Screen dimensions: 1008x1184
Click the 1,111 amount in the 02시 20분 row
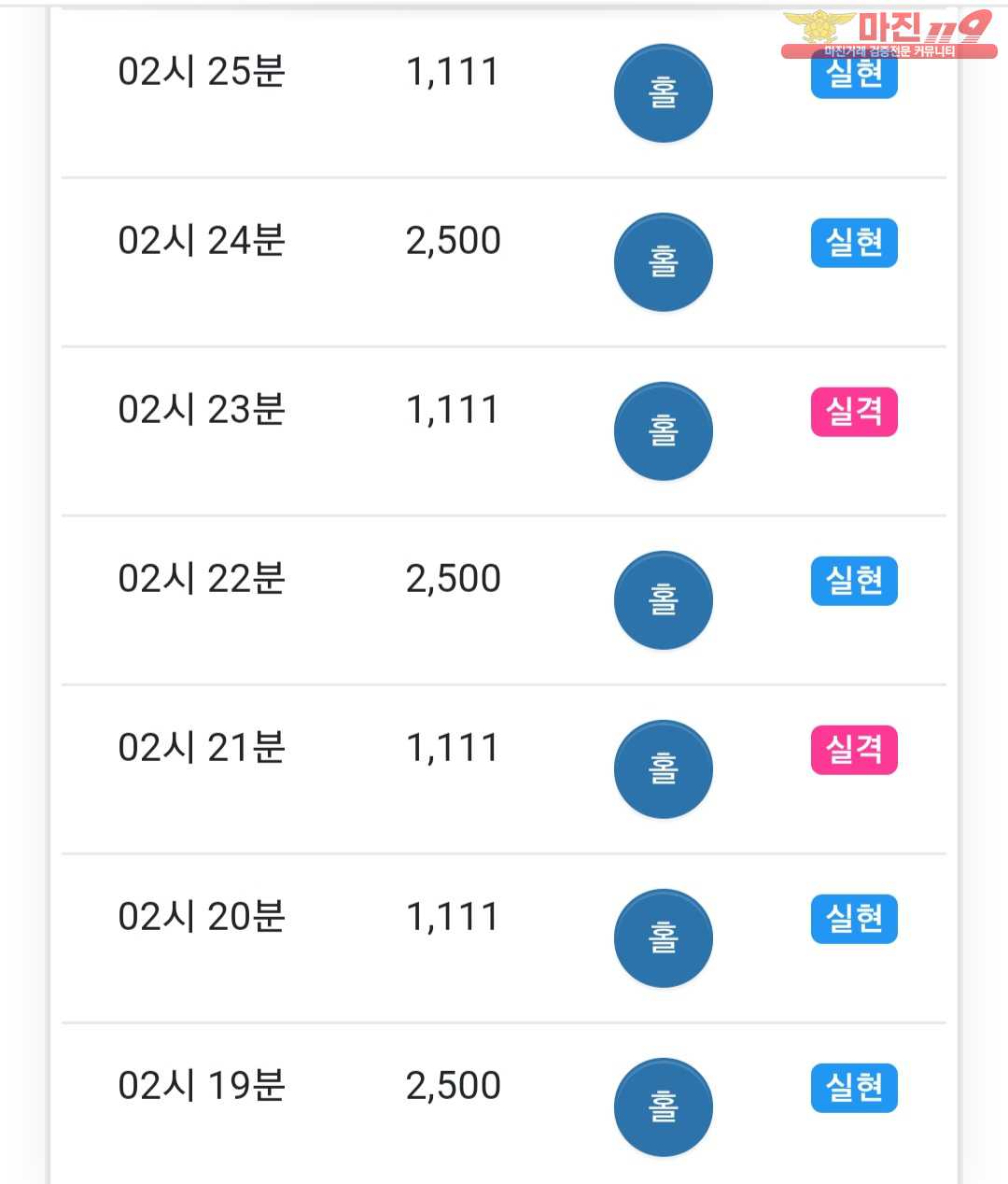454,917
